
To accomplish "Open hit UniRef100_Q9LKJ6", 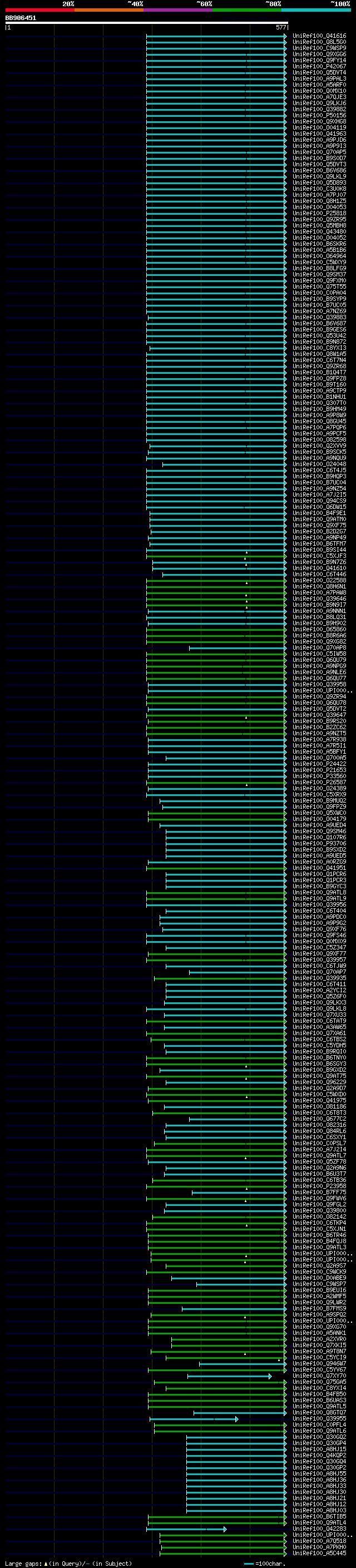I will 319,103.
